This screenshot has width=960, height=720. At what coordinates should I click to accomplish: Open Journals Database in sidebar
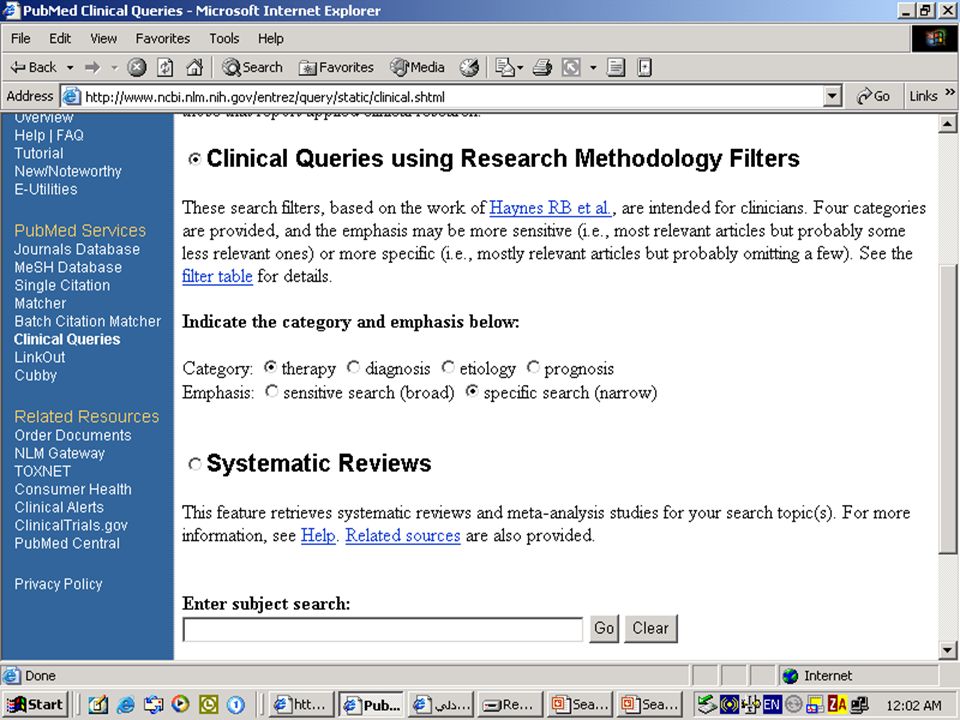click(77, 250)
